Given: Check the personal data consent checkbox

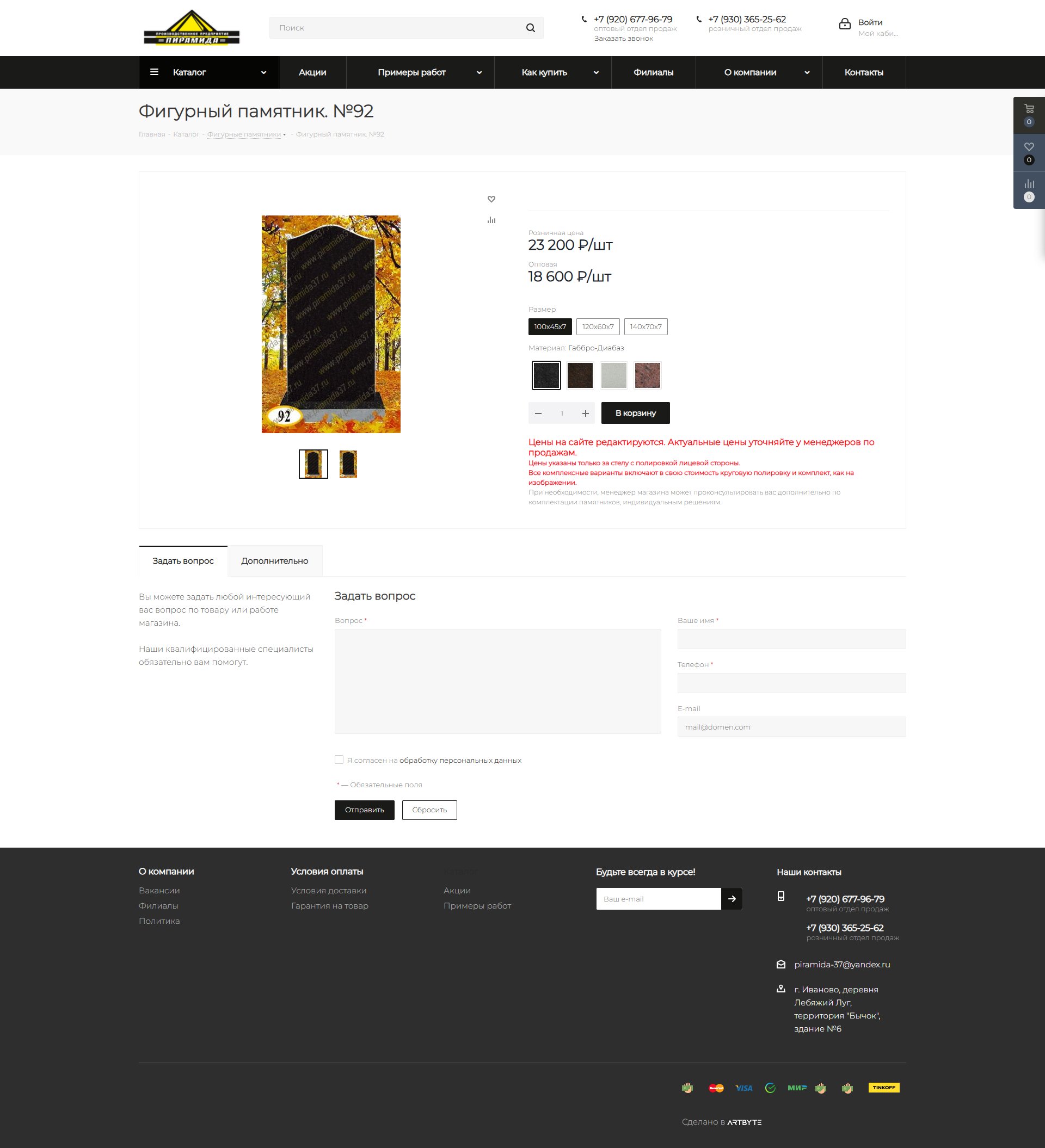Looking at the screenshot, I should 339,760.
